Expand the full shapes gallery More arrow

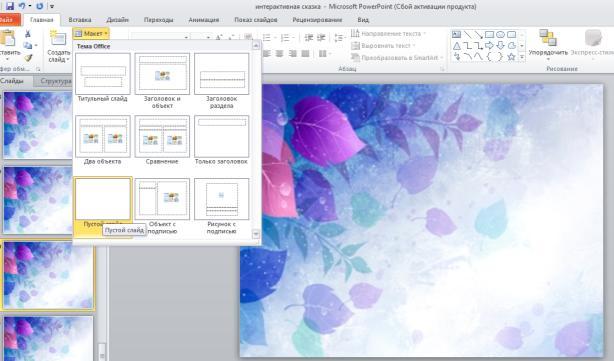(x=522, y=57)
